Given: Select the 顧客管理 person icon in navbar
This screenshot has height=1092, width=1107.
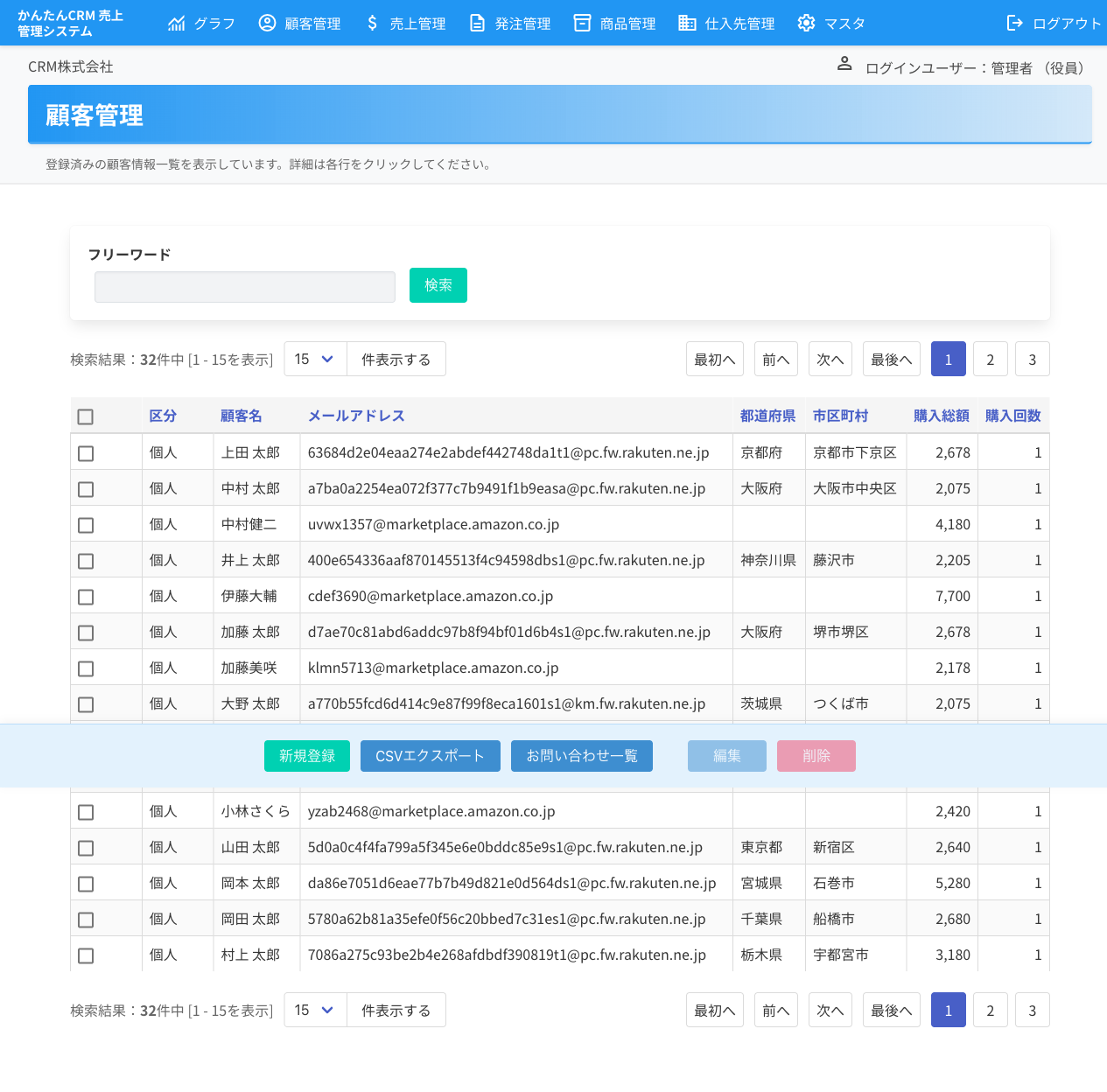Looking at the screenshot, I should click(267, 23).
